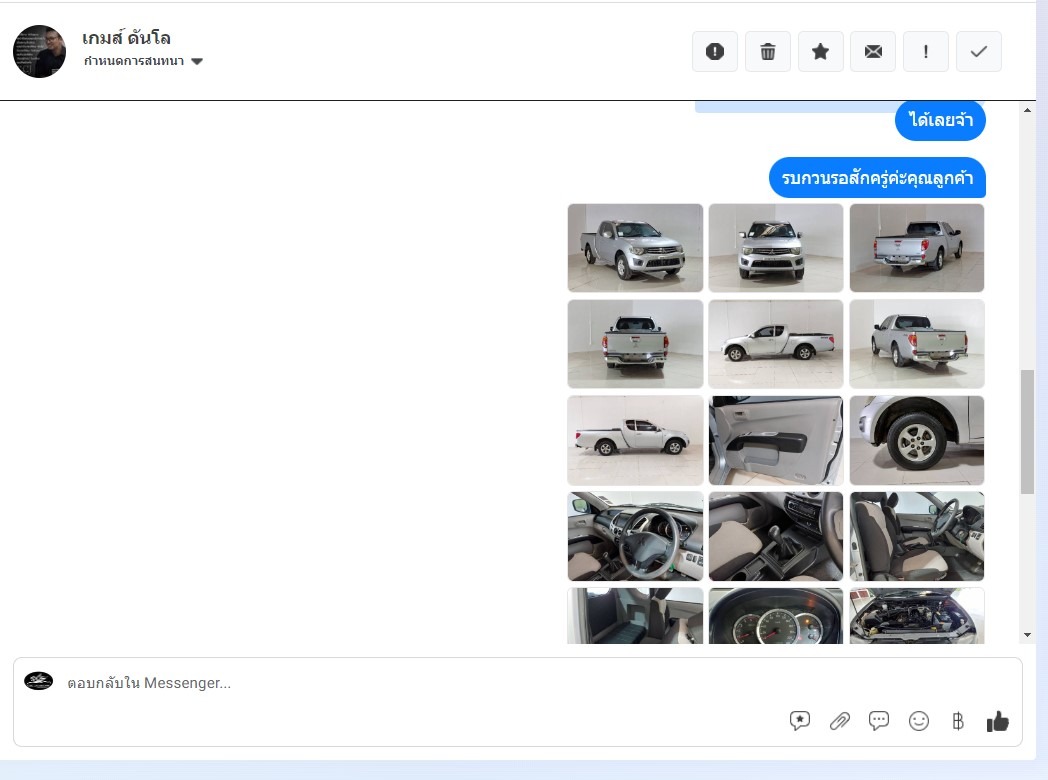Click the exclamation priority icon
The width and height of the screenshot is (1048, 780).
[926, 52]
